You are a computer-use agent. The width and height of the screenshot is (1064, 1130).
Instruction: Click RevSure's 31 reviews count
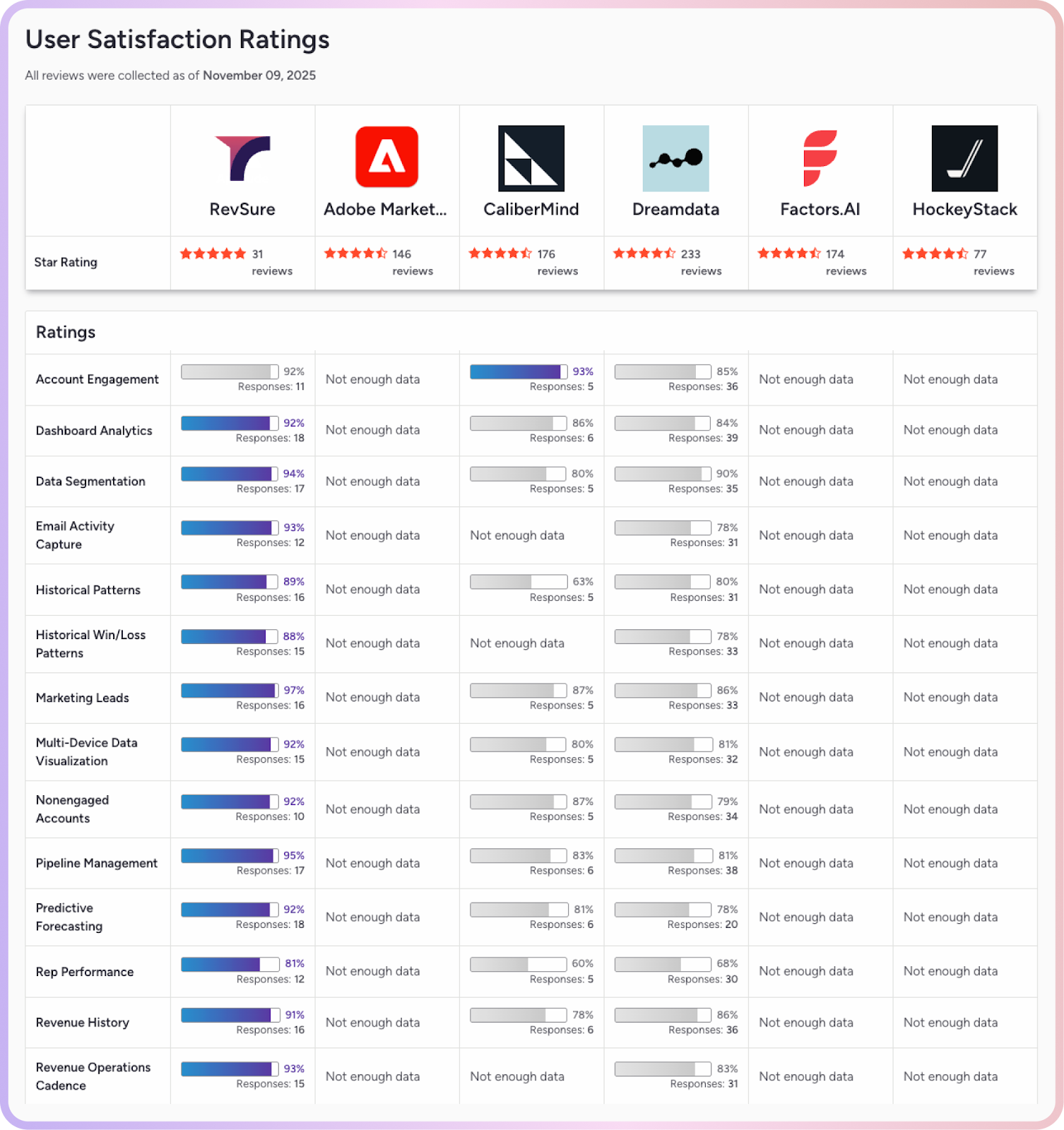[x=272, y=262]
